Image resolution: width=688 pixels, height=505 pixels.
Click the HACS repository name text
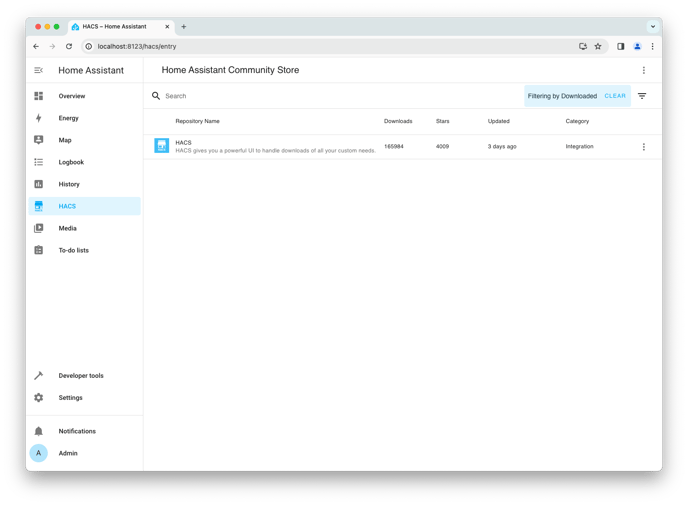pyautogui.click(x=183, y=143)
